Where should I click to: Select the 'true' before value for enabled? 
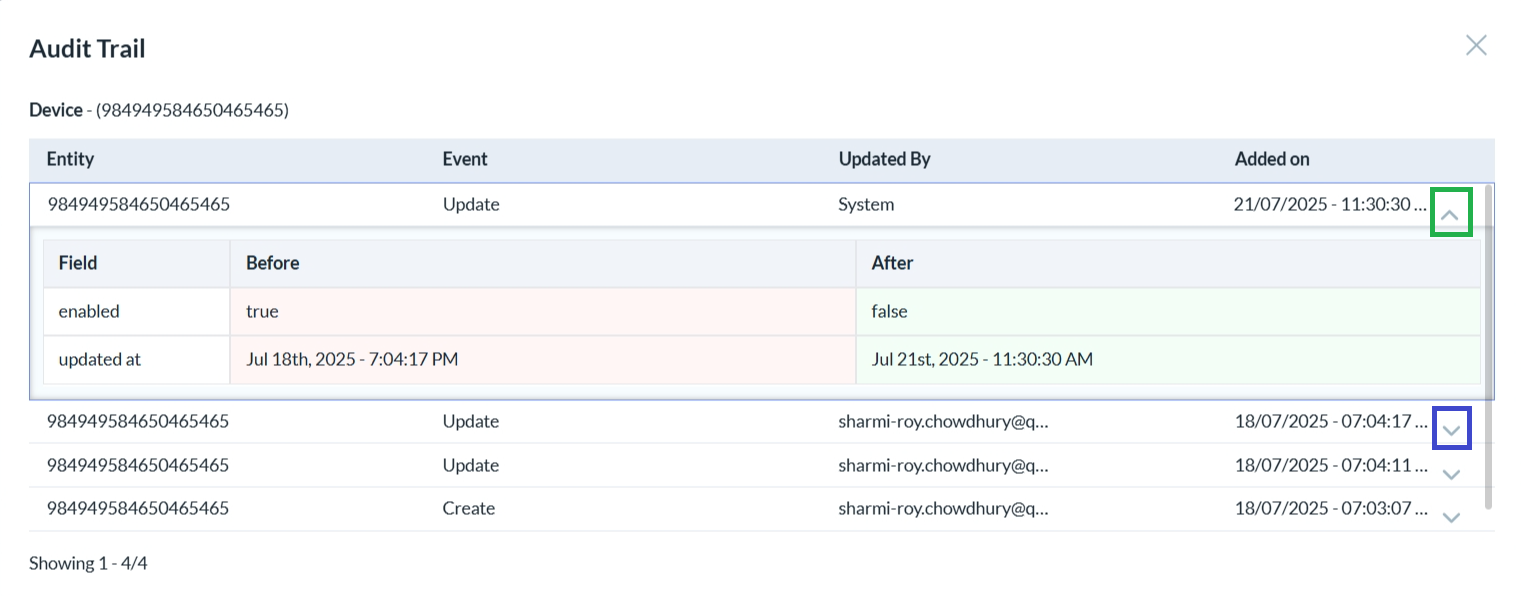(x=262, y=311)
